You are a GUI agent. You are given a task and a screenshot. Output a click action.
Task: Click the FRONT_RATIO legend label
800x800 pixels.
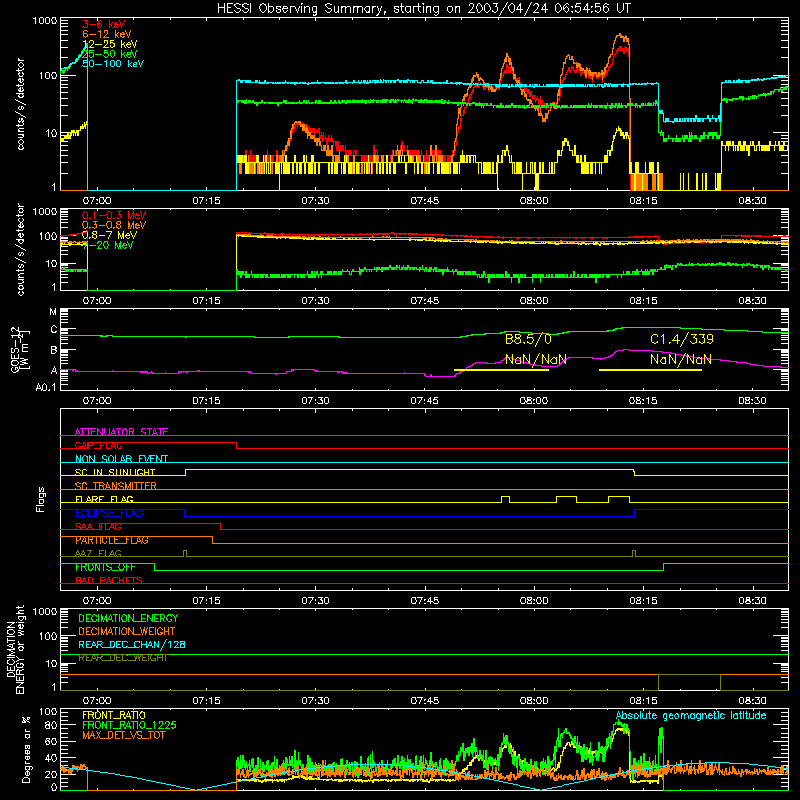click(x=114, y=715)
